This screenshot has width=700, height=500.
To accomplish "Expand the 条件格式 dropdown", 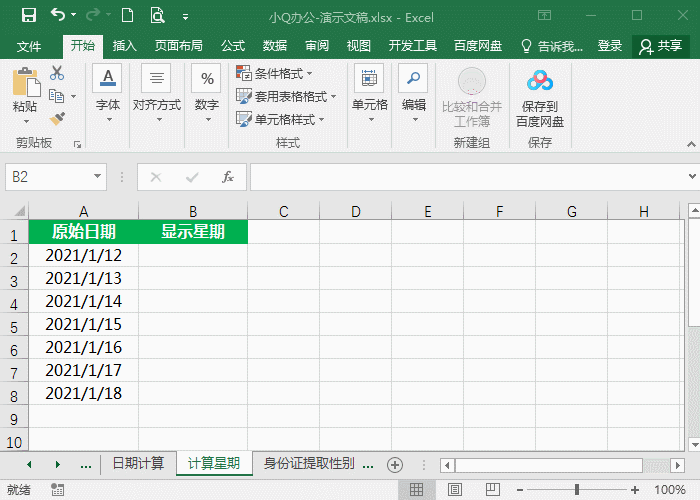I will click(x=275, y=73).
